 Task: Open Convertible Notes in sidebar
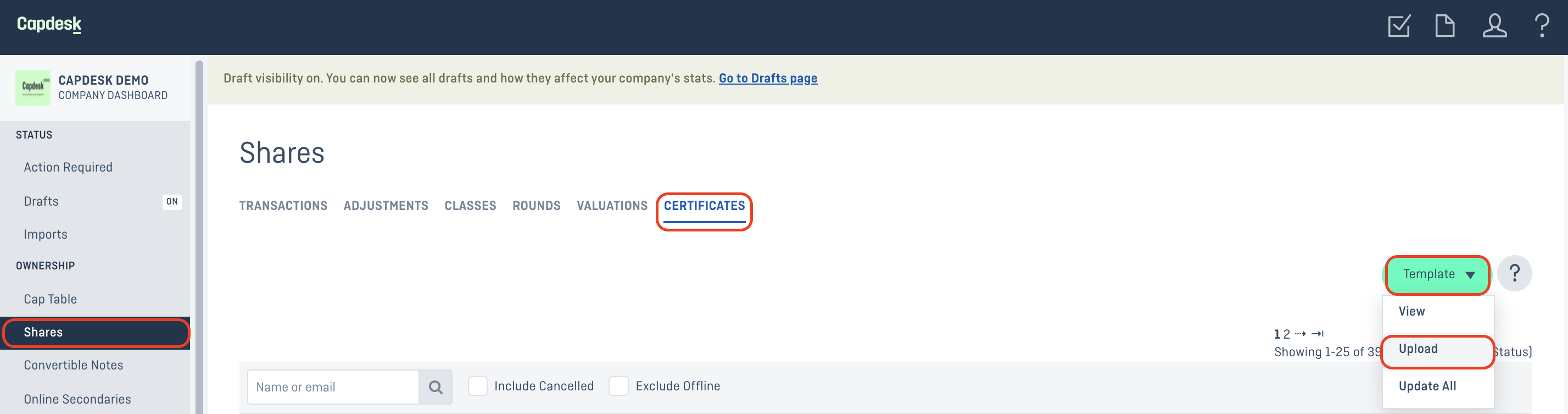[74, 365]
